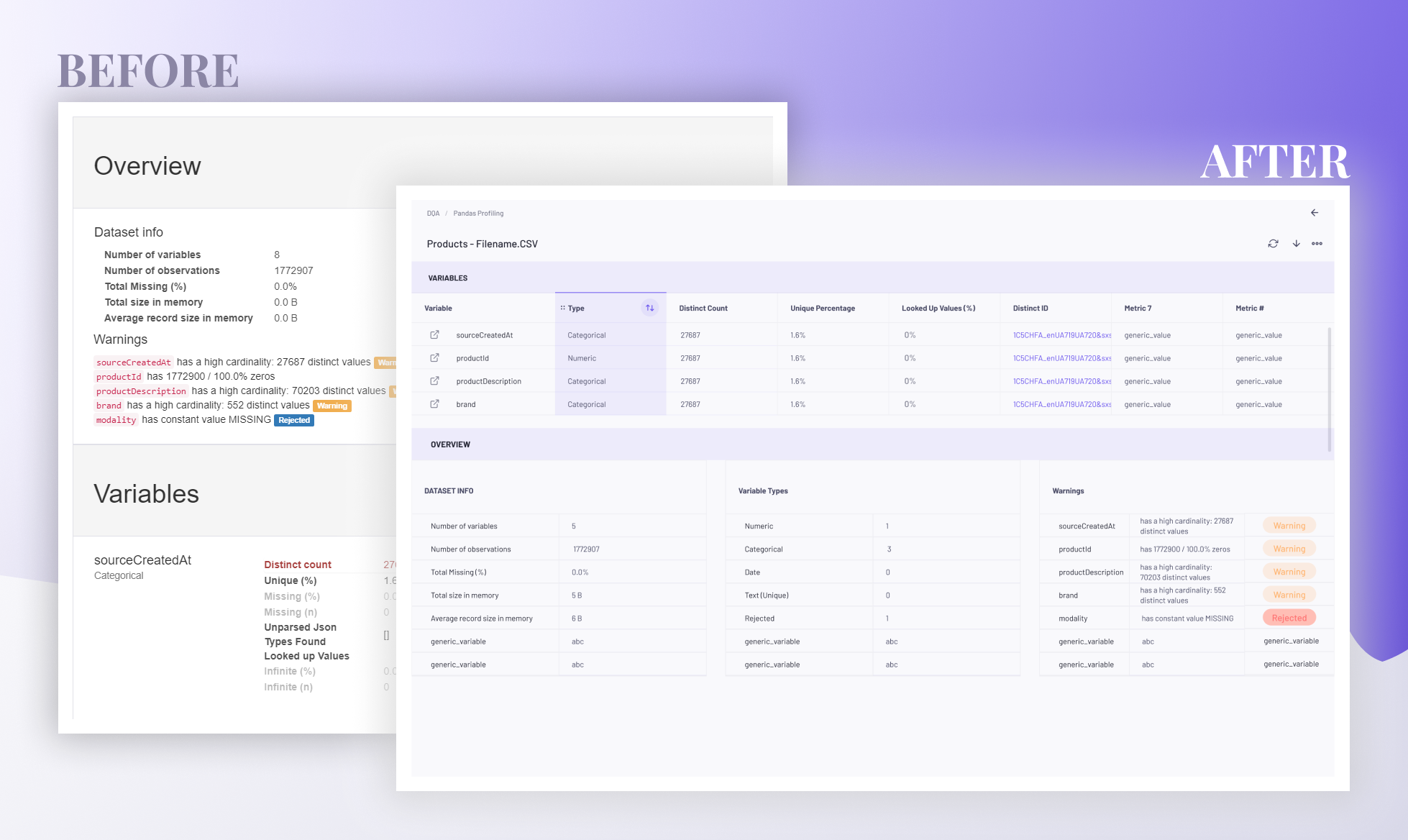Select 'has constant value MISSING' in After Warnings

(x=1187, y=618)
